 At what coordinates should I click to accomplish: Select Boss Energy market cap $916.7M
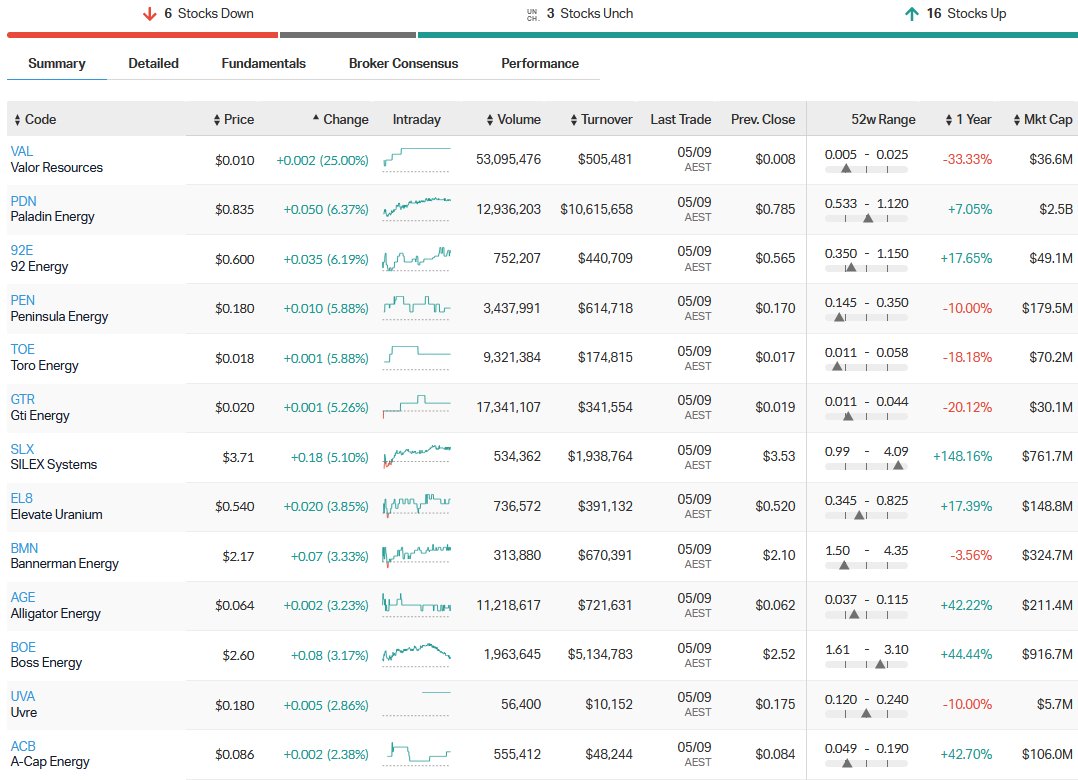(1046, 654)
